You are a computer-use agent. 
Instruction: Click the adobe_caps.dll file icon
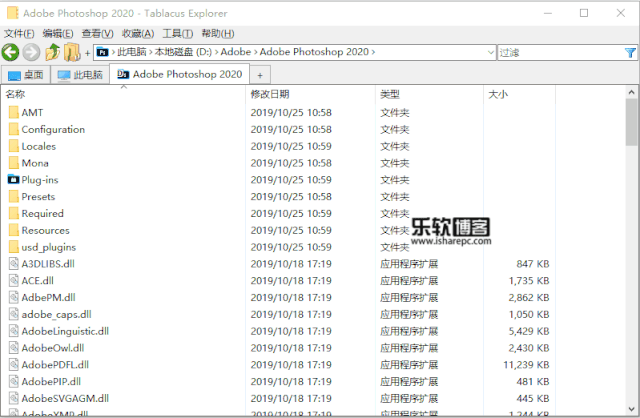click(14, 314)
